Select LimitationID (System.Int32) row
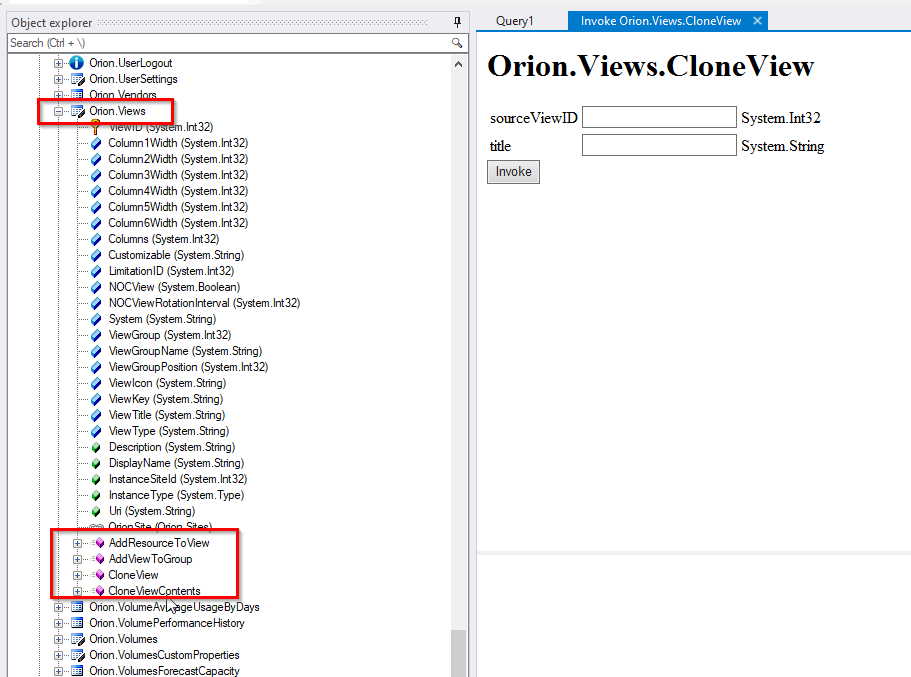Image resolution: width=911 pixels, height=677 pixels. [171, 271]
